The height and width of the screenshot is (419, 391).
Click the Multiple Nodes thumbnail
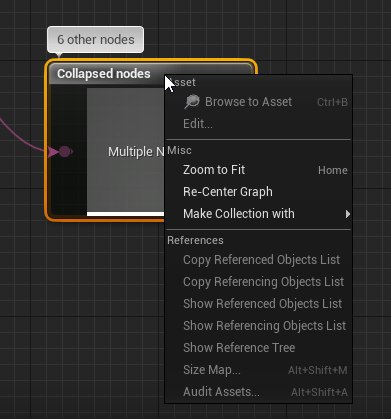(x=126, y=152)
